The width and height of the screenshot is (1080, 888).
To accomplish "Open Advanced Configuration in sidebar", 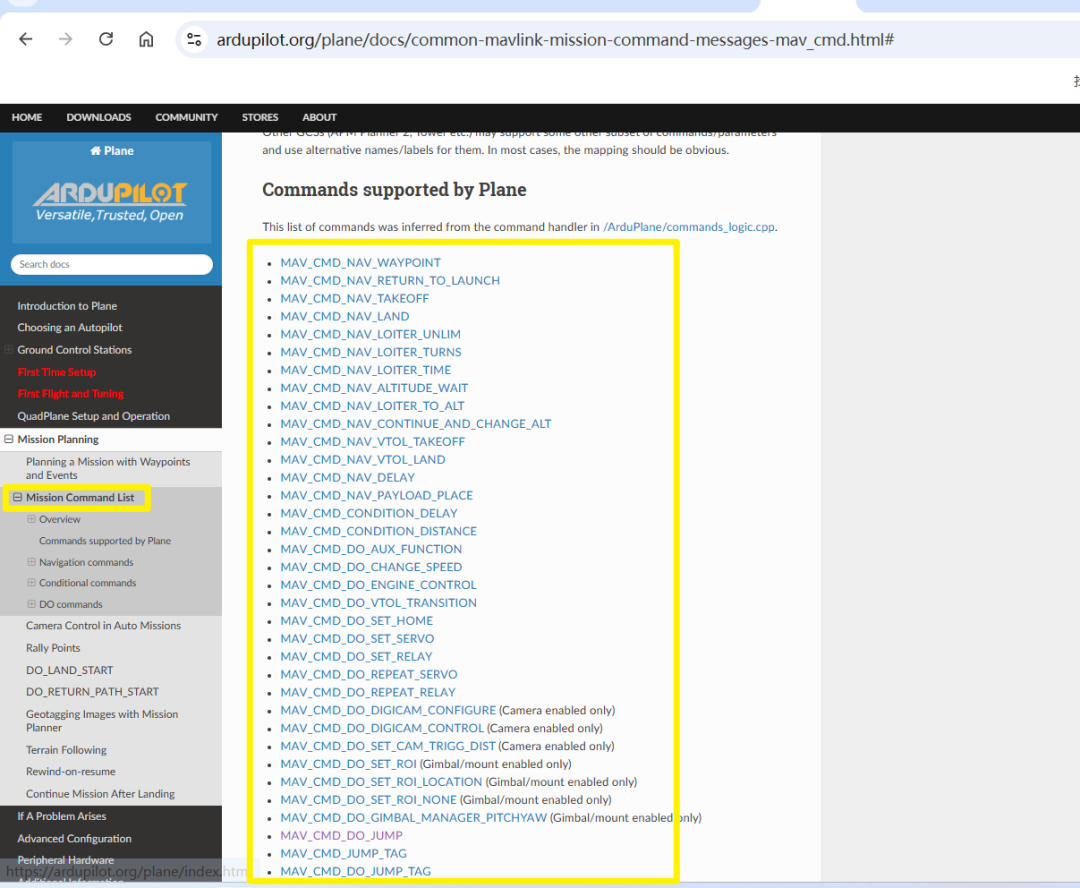I will click(x=74, y=838).
